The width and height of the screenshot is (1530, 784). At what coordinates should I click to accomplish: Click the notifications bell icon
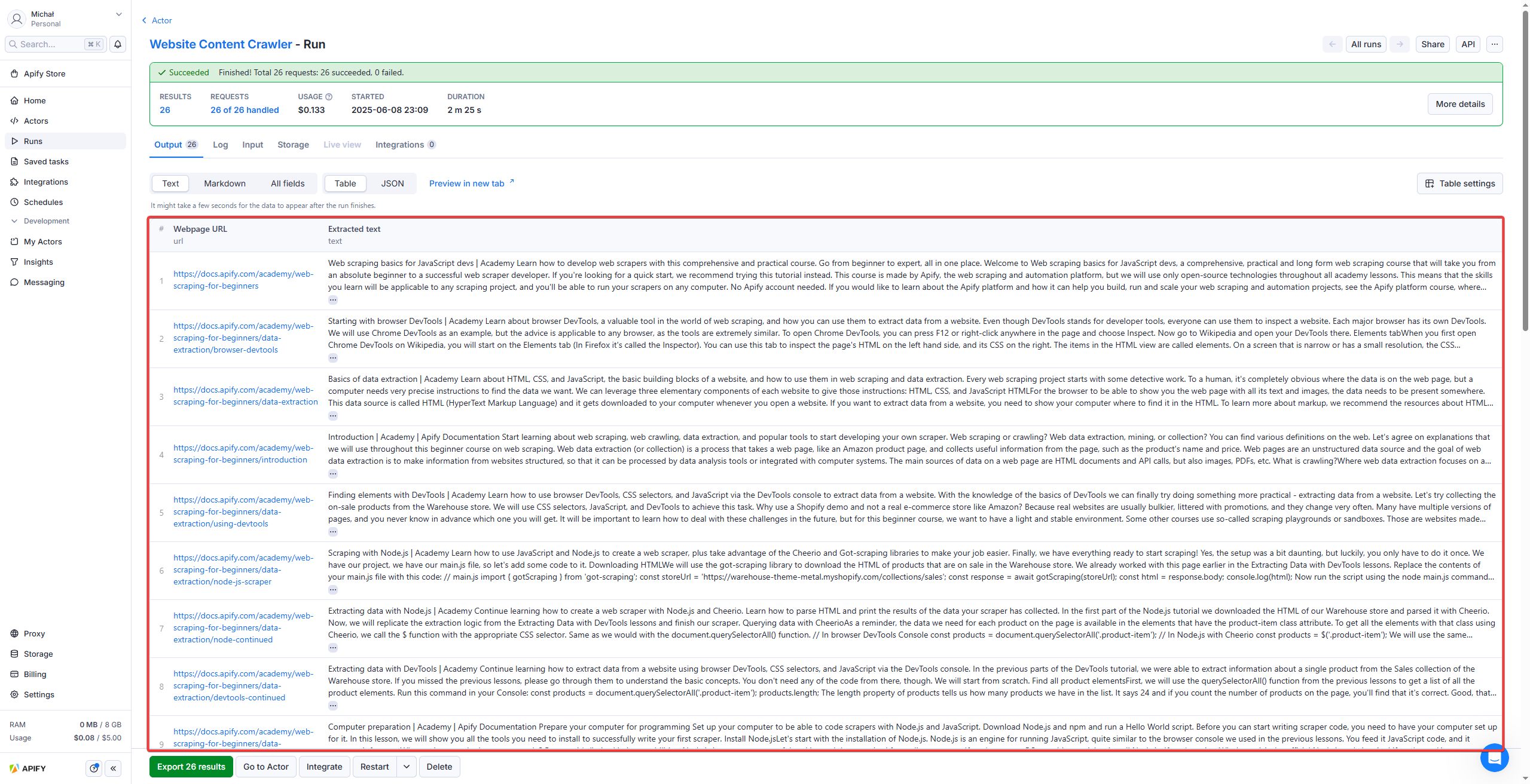pyautogui.click(x=118, y=44)
